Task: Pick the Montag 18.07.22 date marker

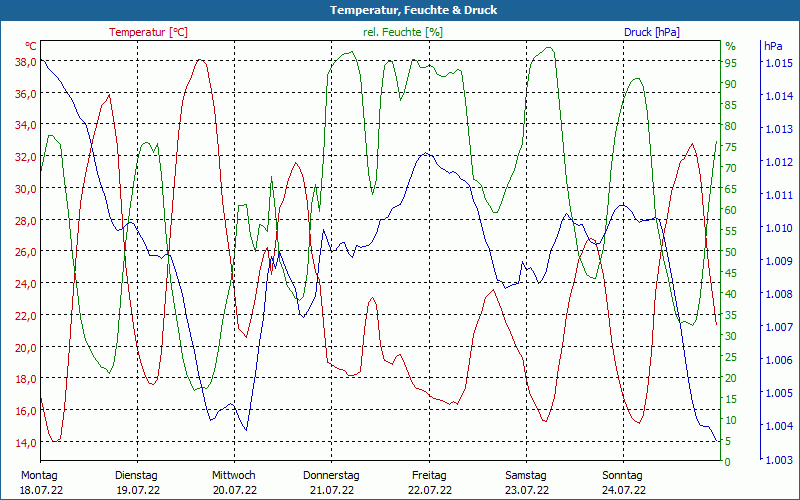Action: pos(40,482)
